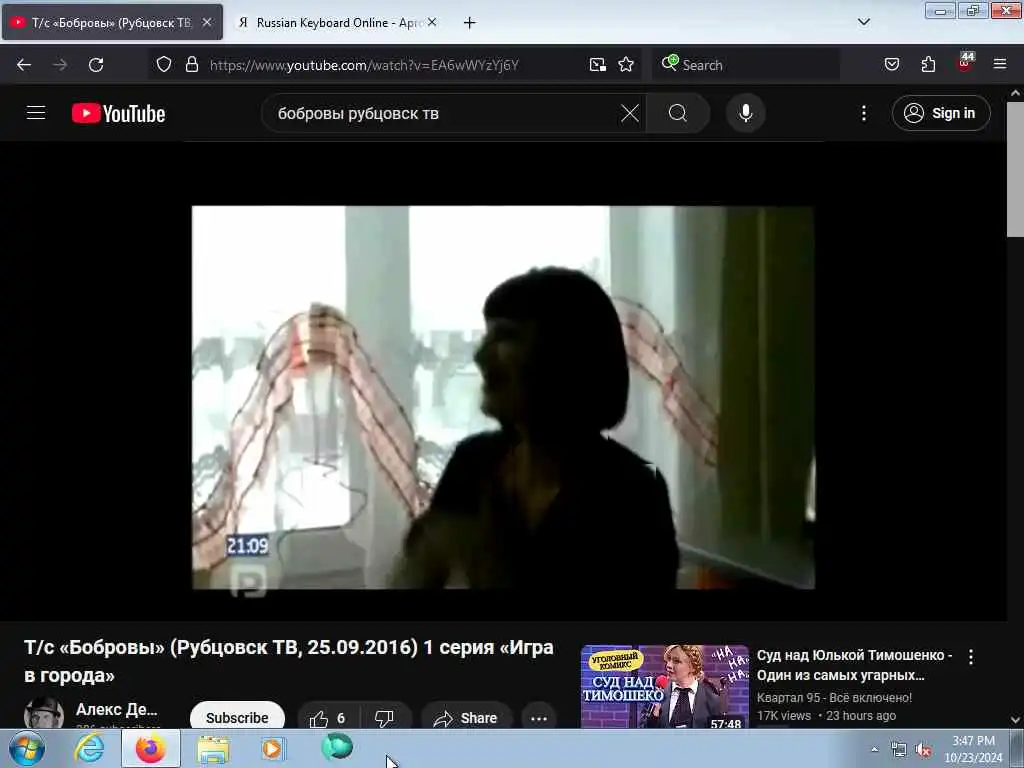The height and width of the screenshot is (768, 1024).
Task: Click the scrollbar up arrow
Action: 1015,93
